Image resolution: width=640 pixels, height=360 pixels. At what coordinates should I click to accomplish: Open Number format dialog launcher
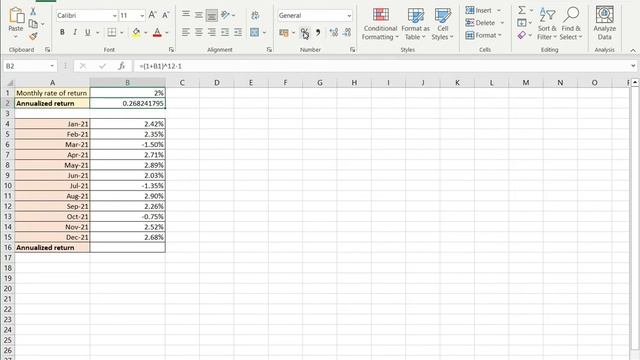pos(352,49)
